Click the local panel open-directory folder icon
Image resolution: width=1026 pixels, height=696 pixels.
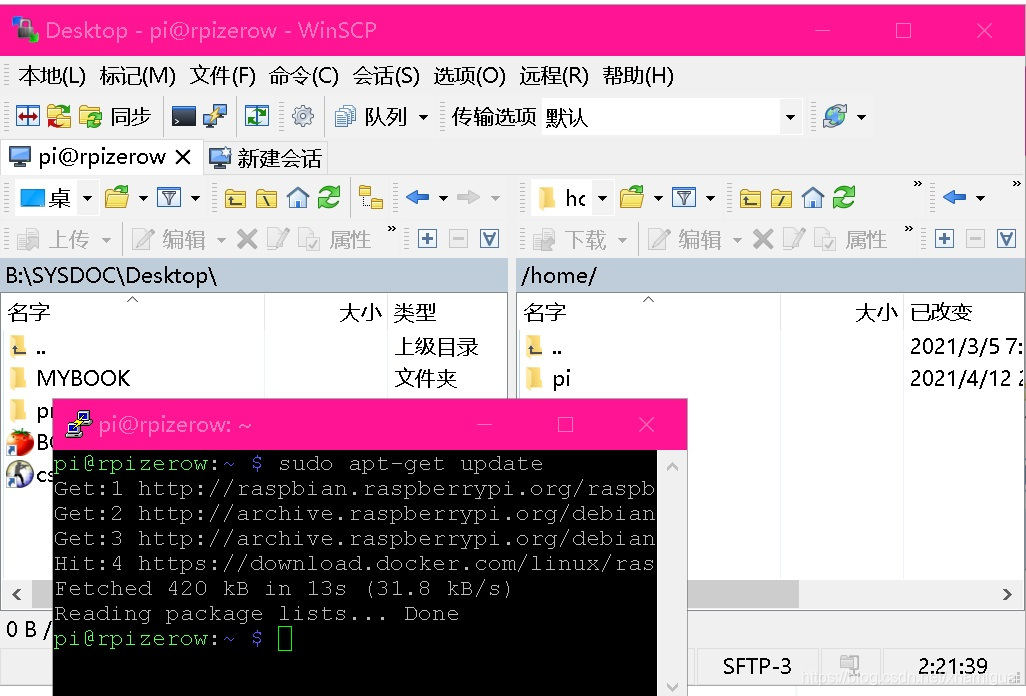[x=117, y=197]
